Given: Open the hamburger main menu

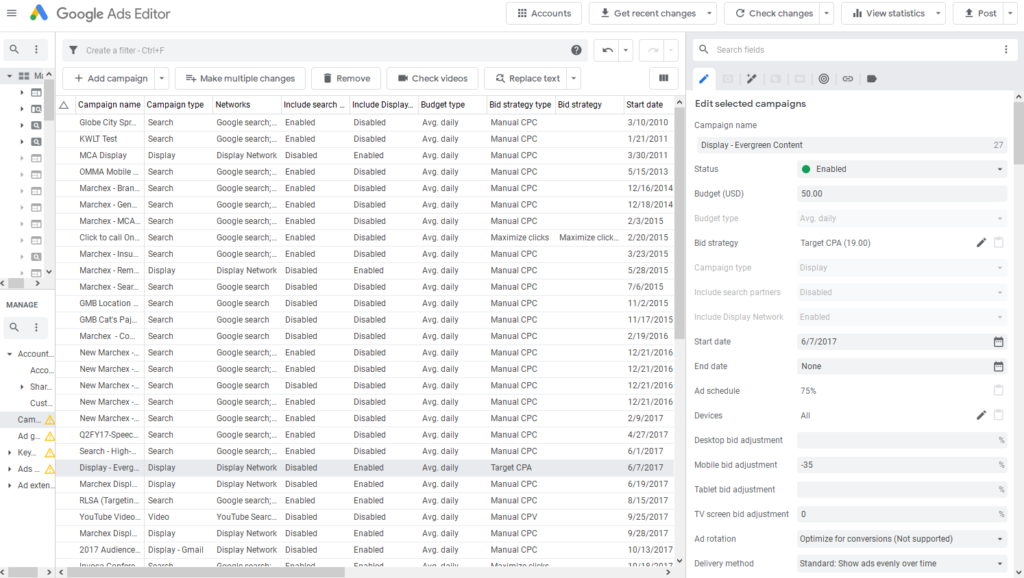Looking at the screenshot, I should [x=12, y=13].
